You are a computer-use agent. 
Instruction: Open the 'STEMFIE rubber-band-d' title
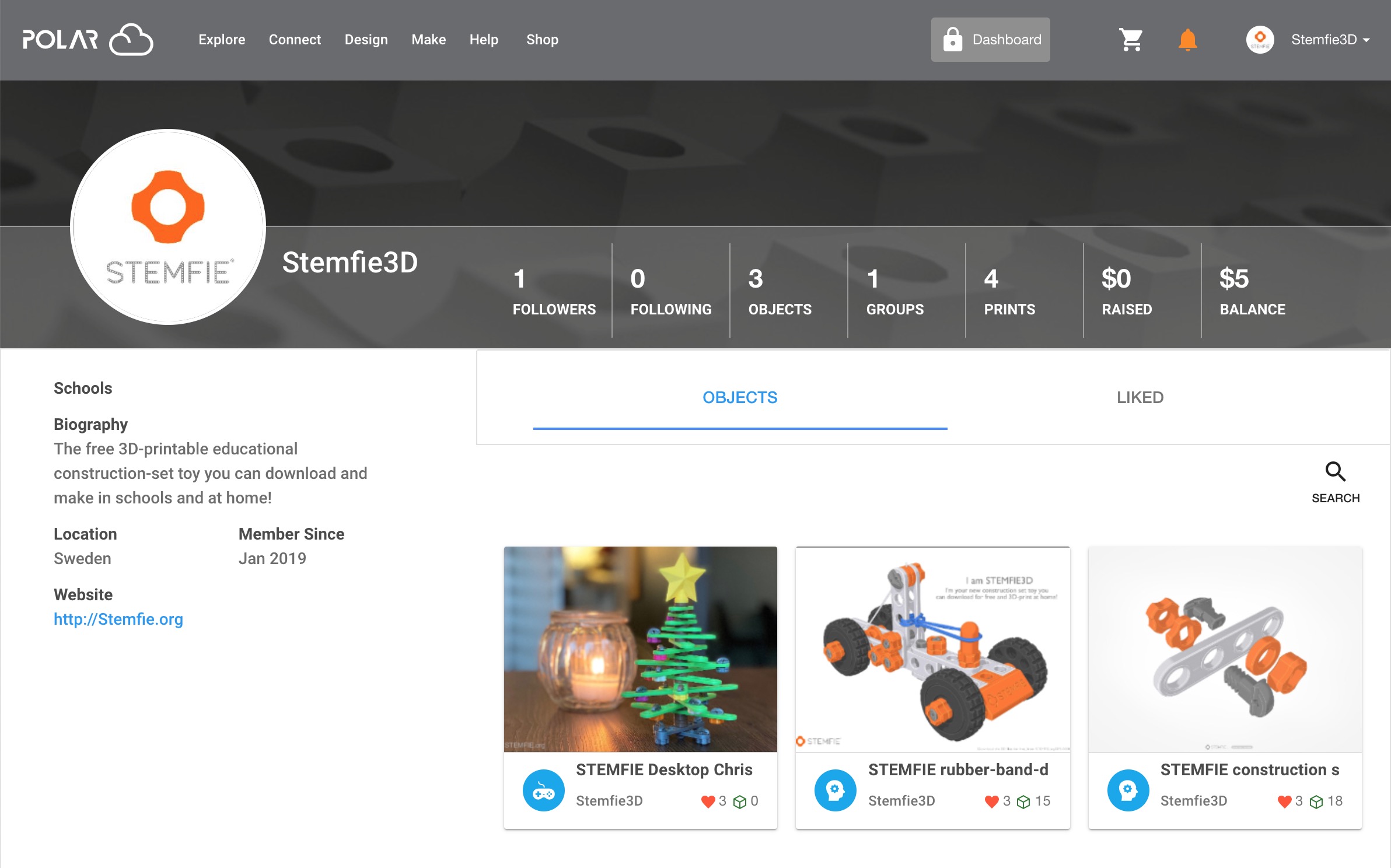958,770
